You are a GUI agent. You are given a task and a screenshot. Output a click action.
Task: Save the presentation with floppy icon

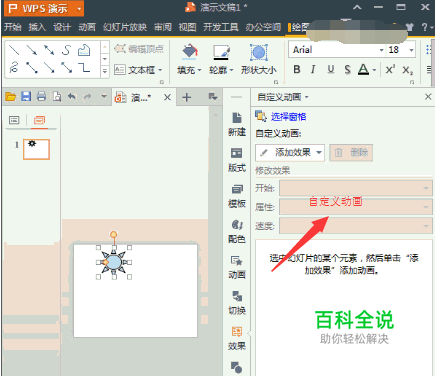point(26,97)
